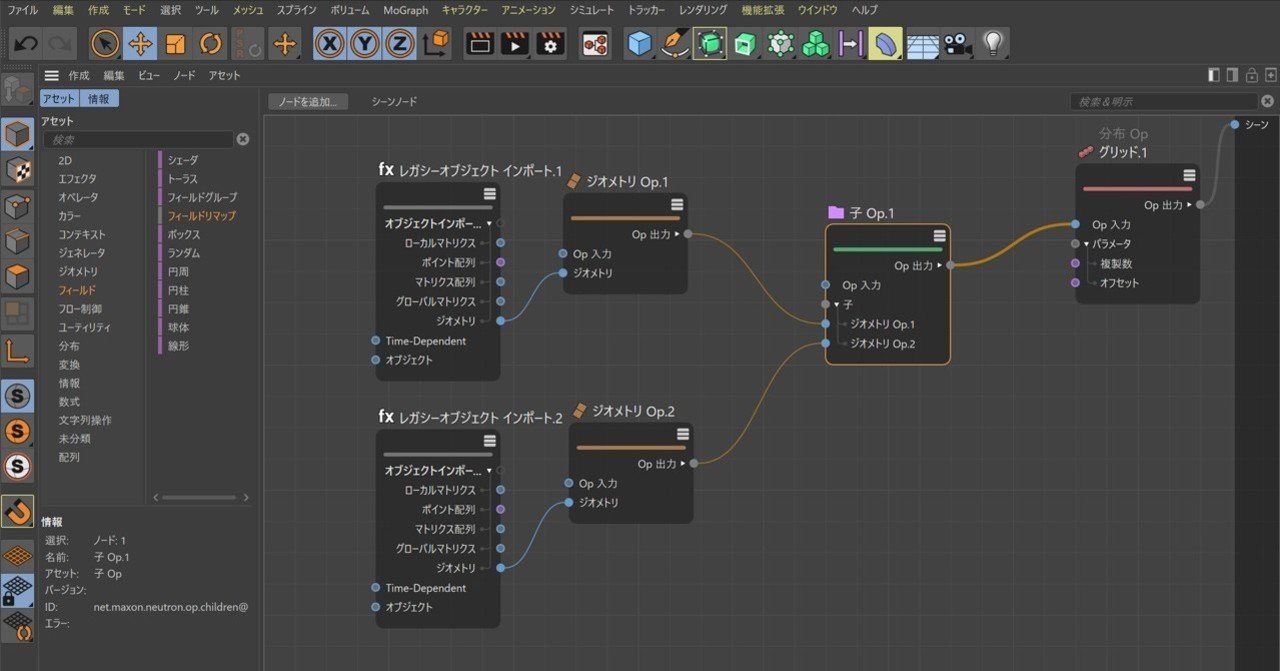Select the Move tool icon in the toolbar
The width and height of the screenshot is (1280, 671).
(140, 43)
